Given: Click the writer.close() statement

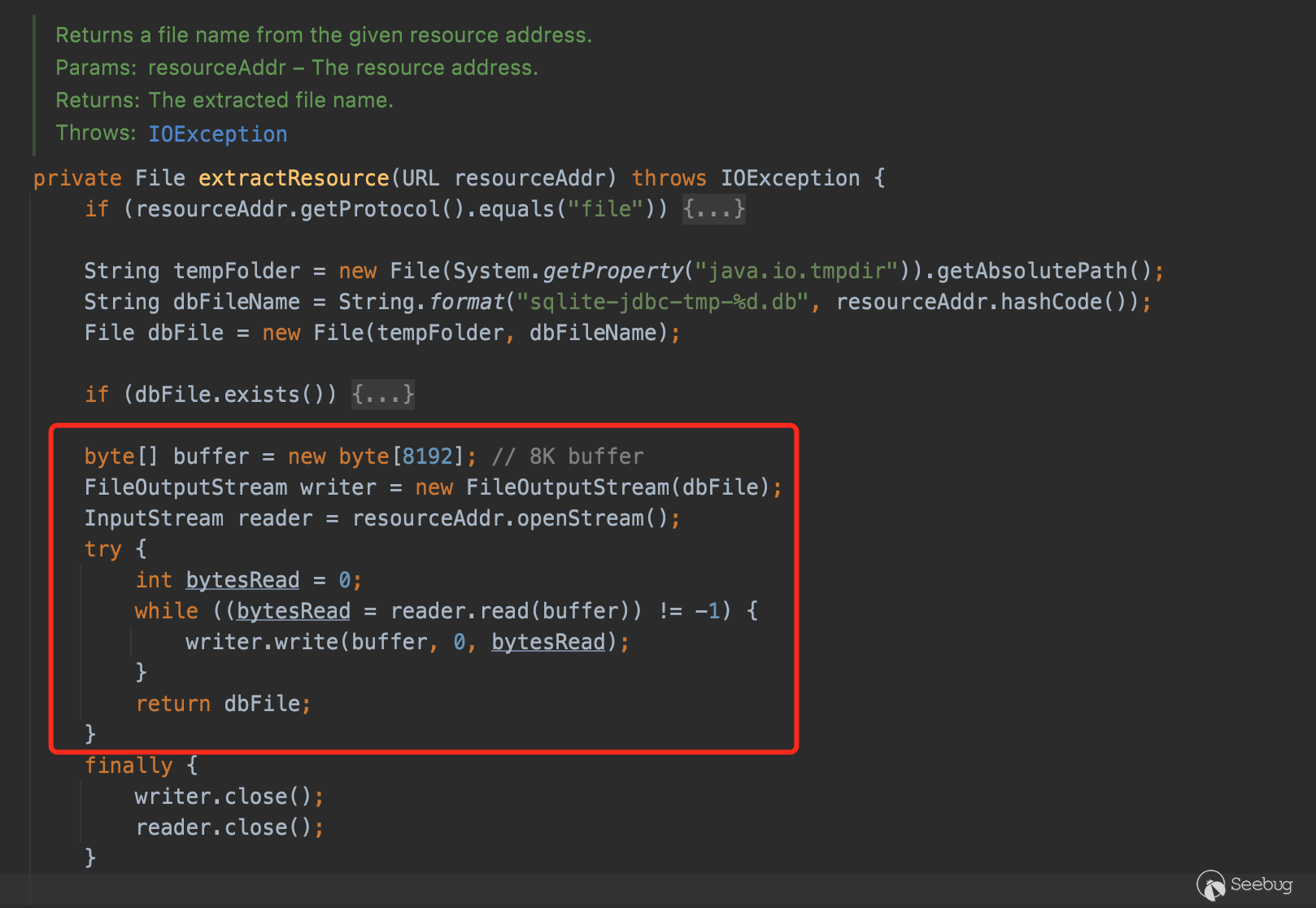Looking at the screenshot, I should pos(230,797).
